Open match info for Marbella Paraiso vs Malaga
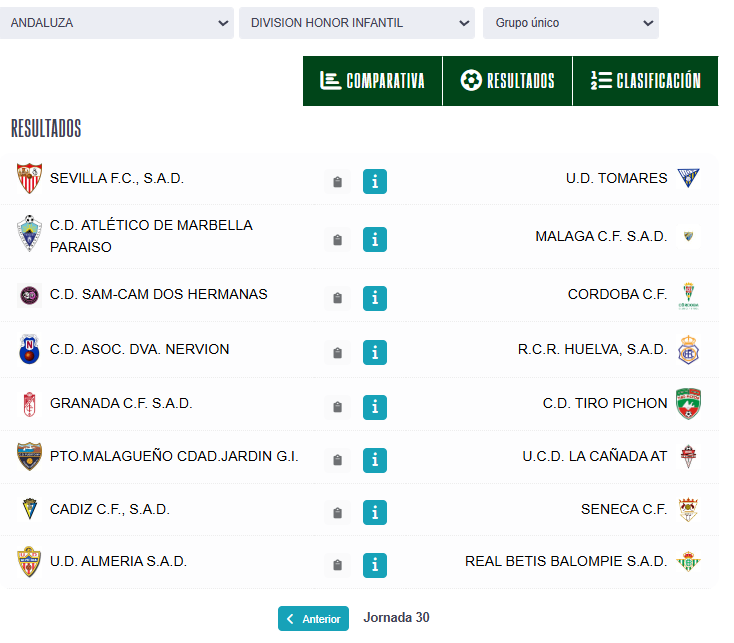The image size is (734, 643). coord(374,240)
